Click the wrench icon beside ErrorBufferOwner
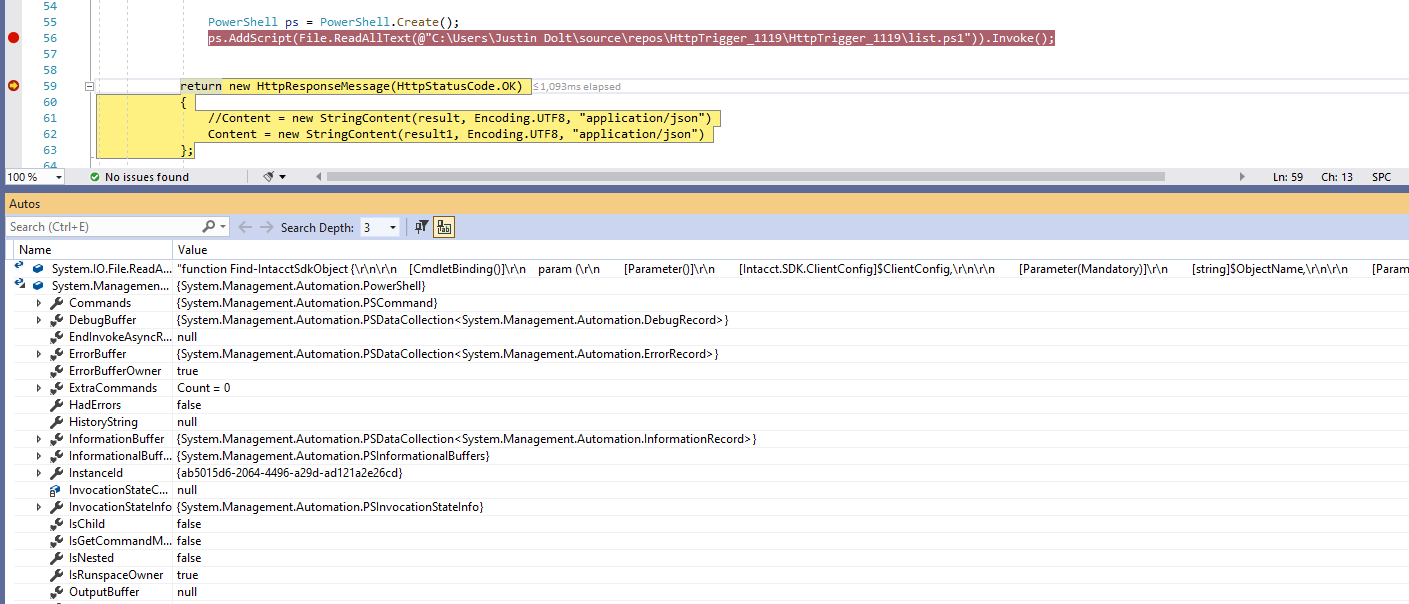Viewport: 1409px width, 604px height. 56,371
